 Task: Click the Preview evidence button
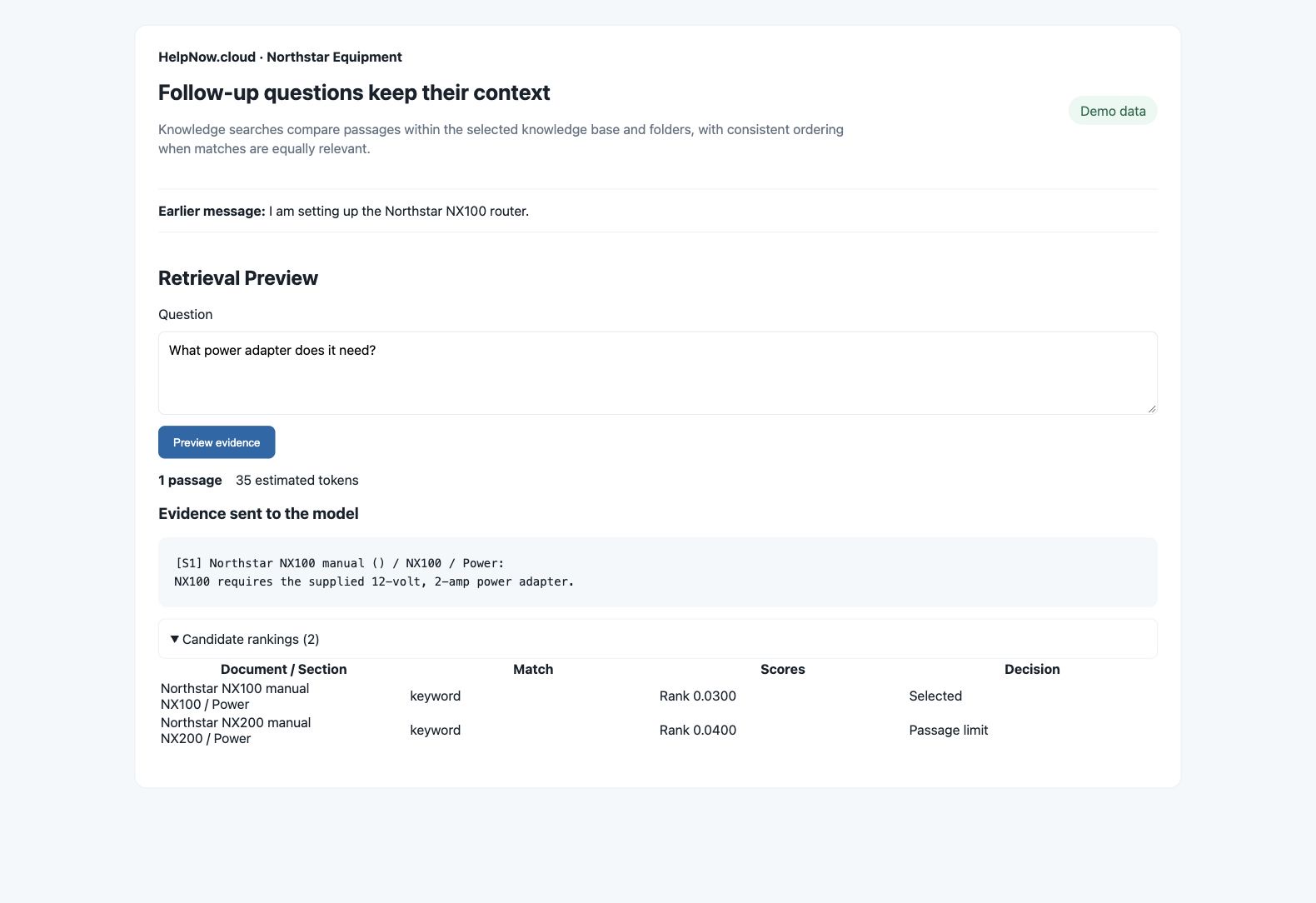pyautogui.click(x=217, y=442)
